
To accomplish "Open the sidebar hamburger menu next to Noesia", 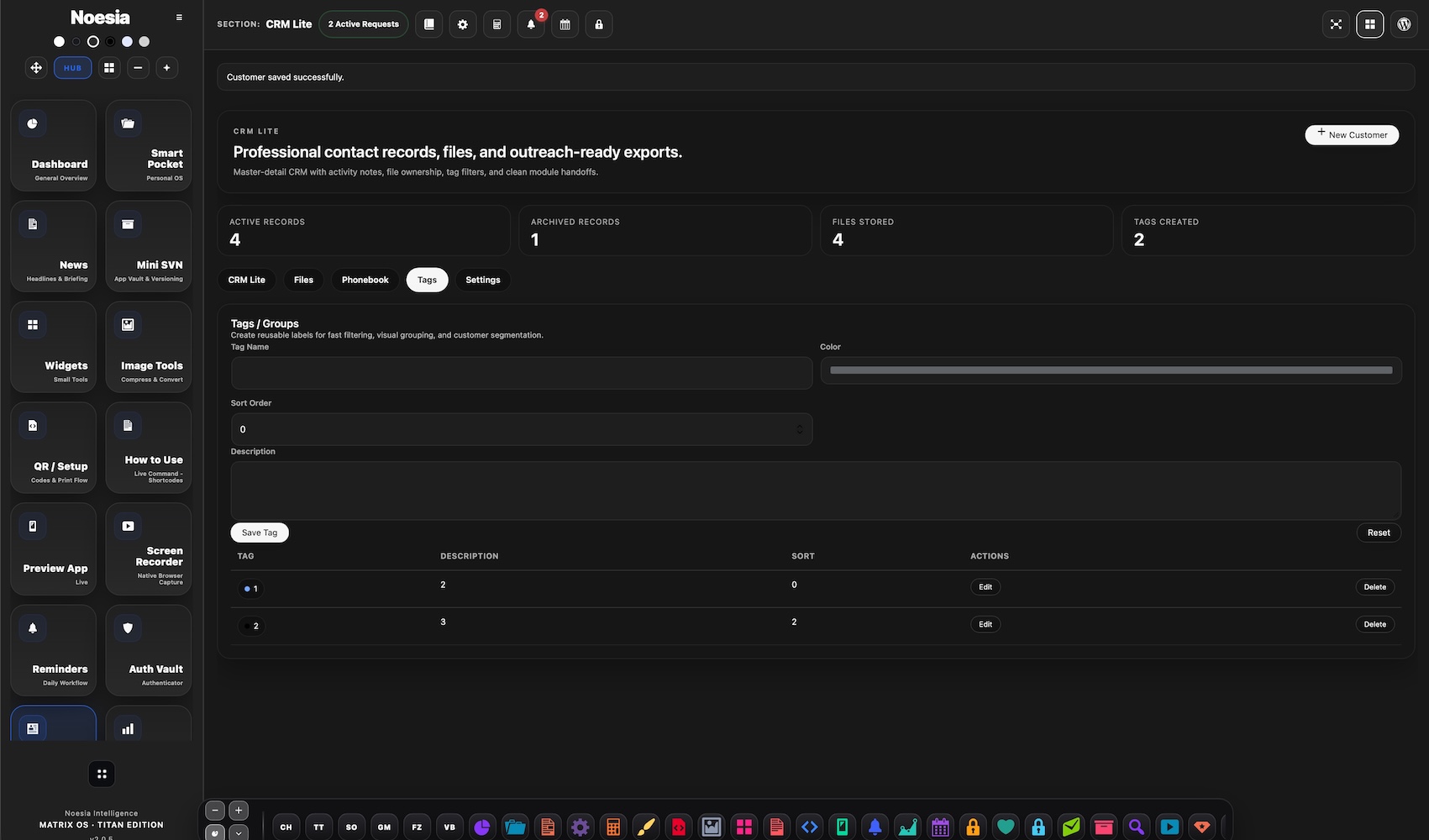I will pos(179,18).
